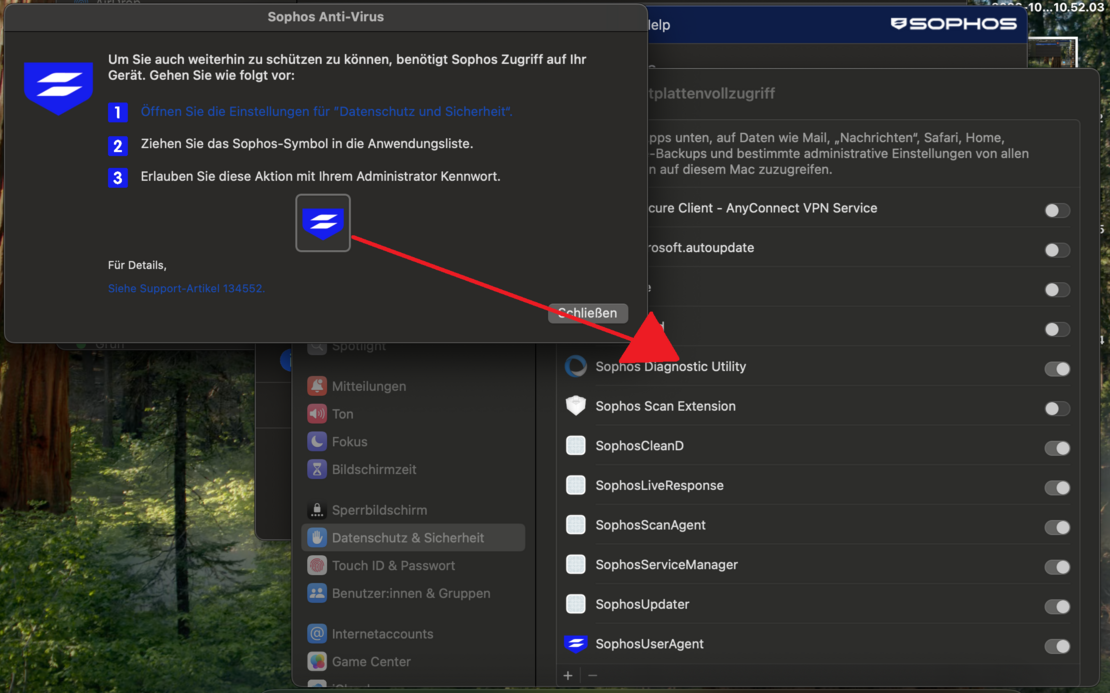Enable the Sophos Scan Extension switch

pos(1057,408)
